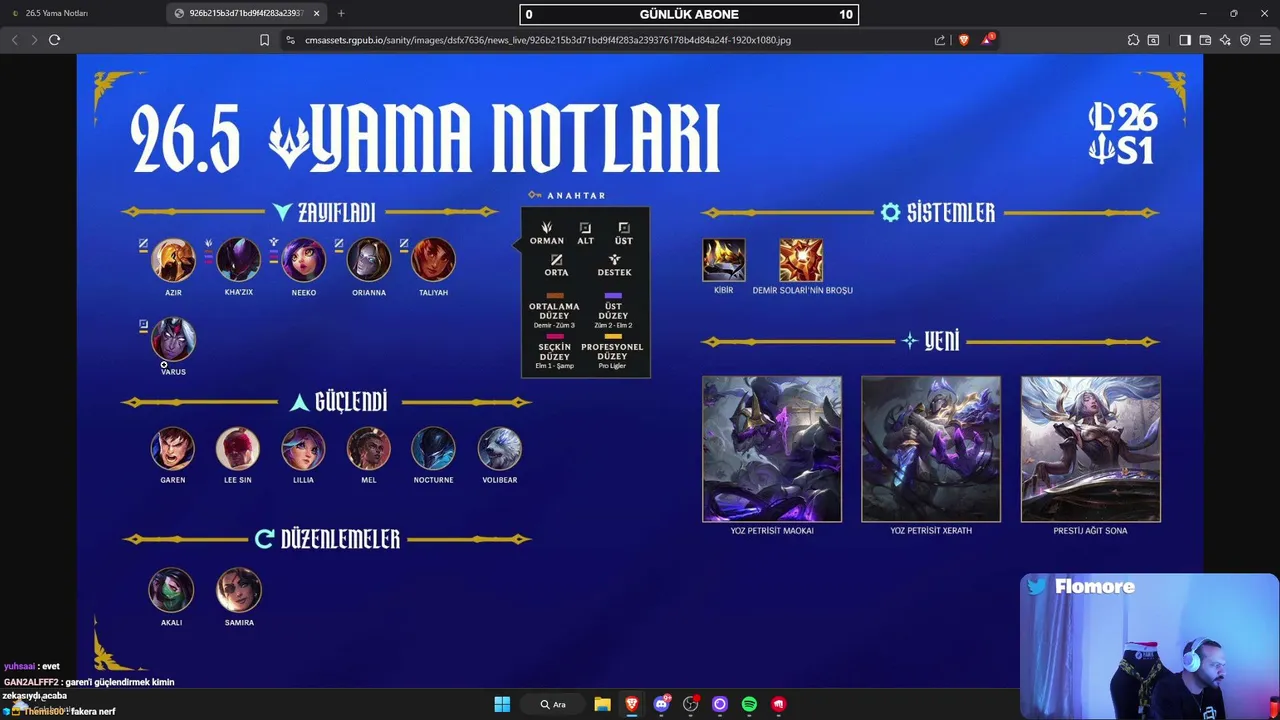Open Brave Rewards triangle icon
Screen dimensions: 1280x720
[x=987, y=40]
